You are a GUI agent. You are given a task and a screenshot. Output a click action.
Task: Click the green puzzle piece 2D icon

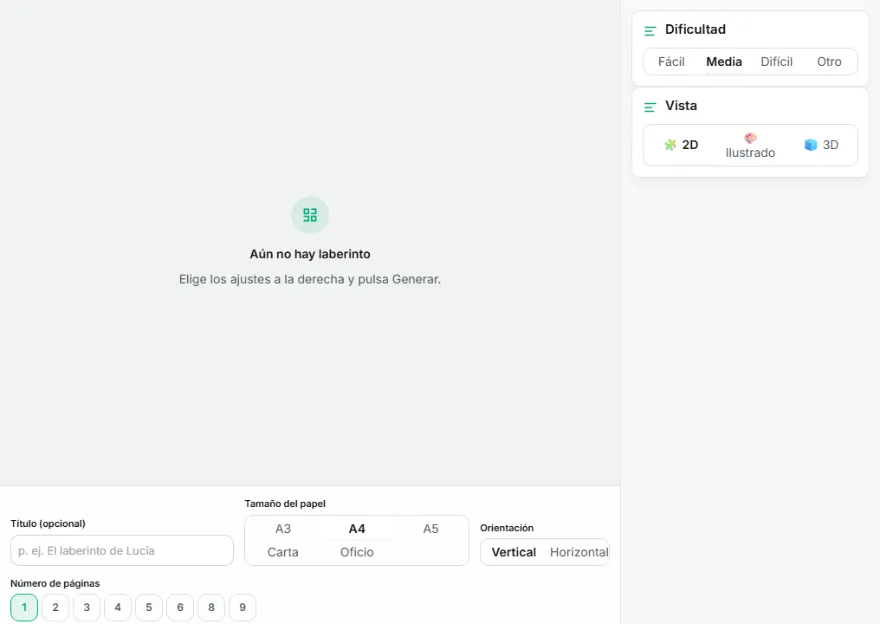[670, 145]
